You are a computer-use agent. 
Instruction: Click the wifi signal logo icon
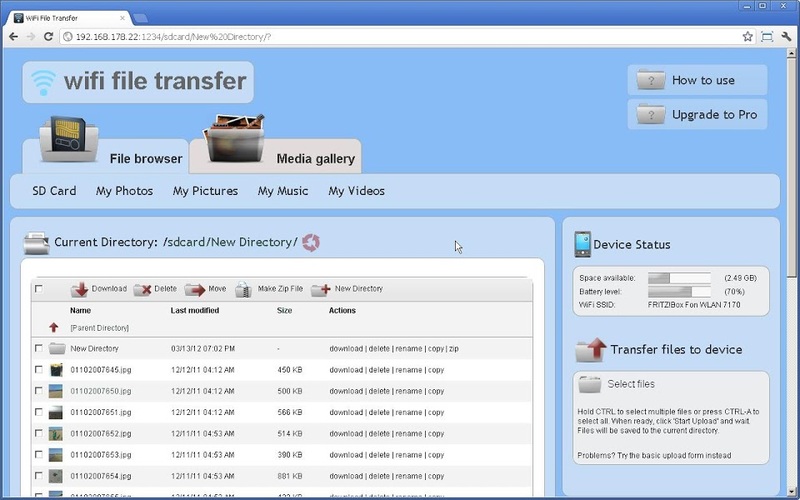pos(43,83)
